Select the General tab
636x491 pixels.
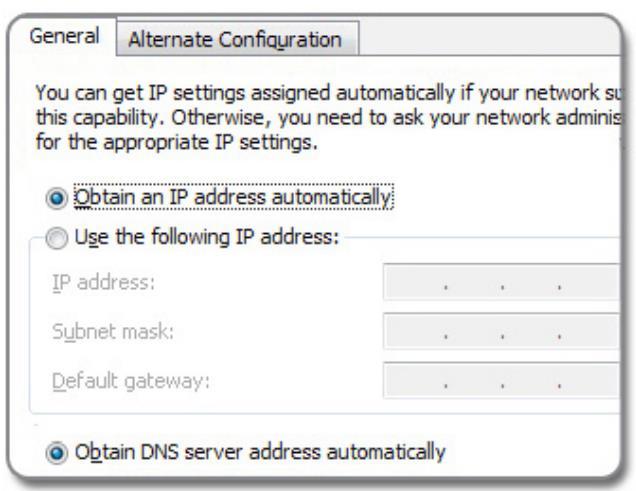[64, 36]
